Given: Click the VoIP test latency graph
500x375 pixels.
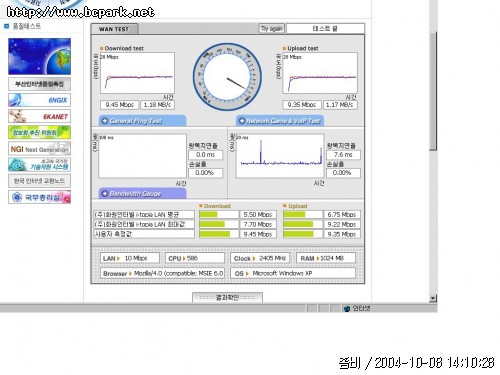Looking at the screenshot, I should click(x=280, y=156).
